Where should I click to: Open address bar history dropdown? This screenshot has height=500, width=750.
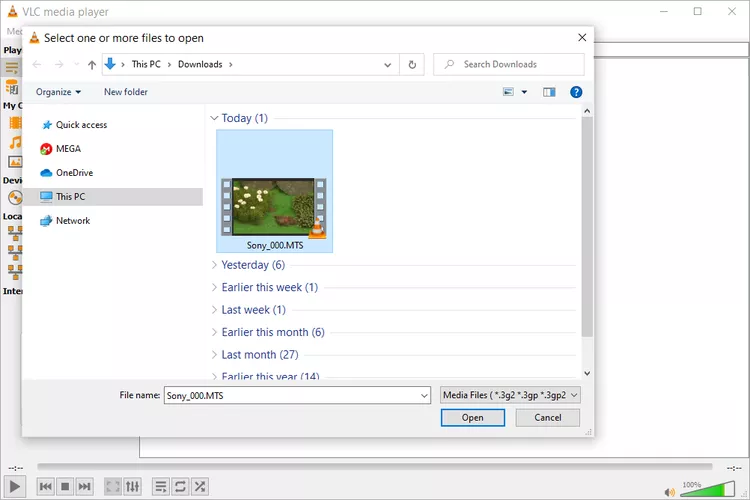[x=387, y=65]
